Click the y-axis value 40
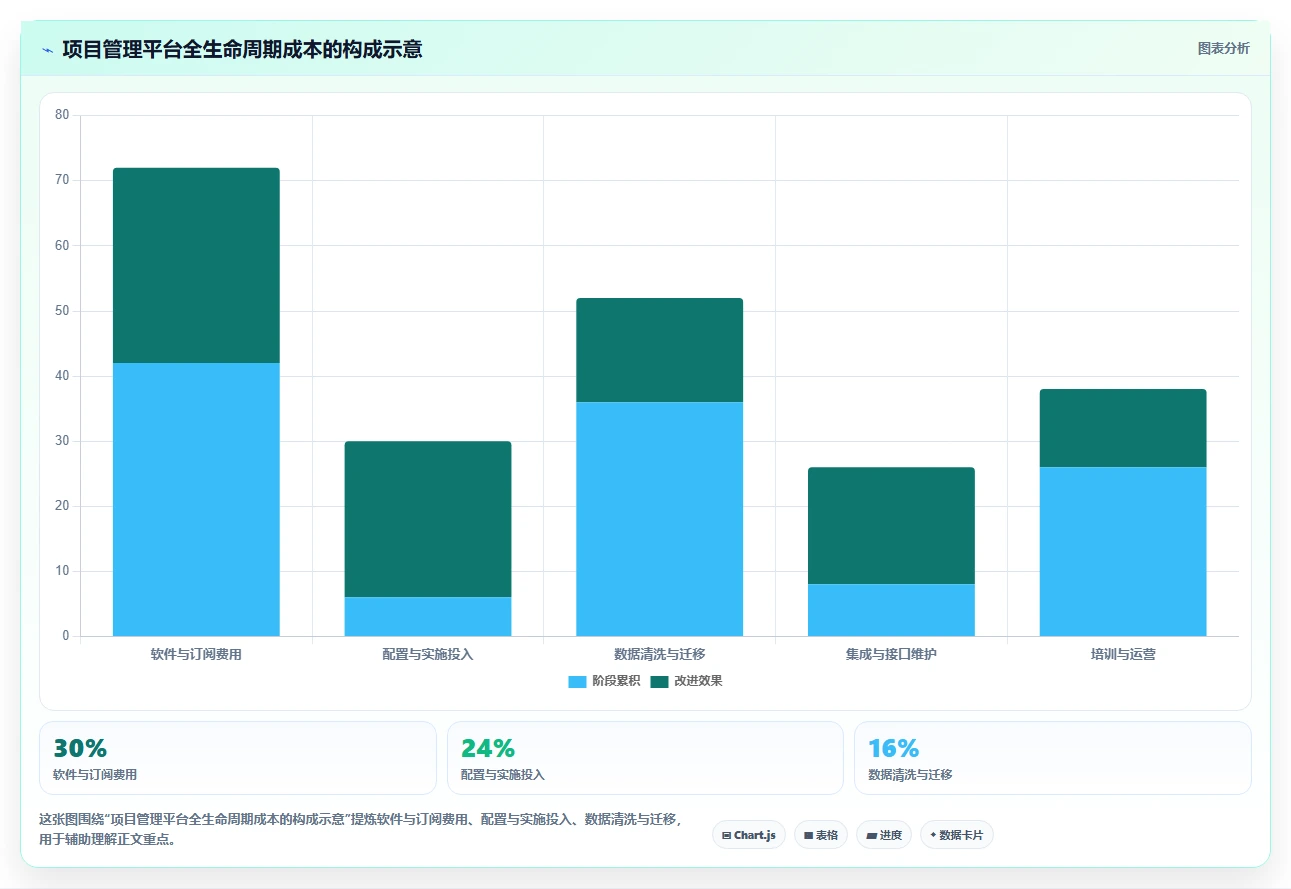The width and height of the screenshot is (1291, 889). (x=62, y=376)
